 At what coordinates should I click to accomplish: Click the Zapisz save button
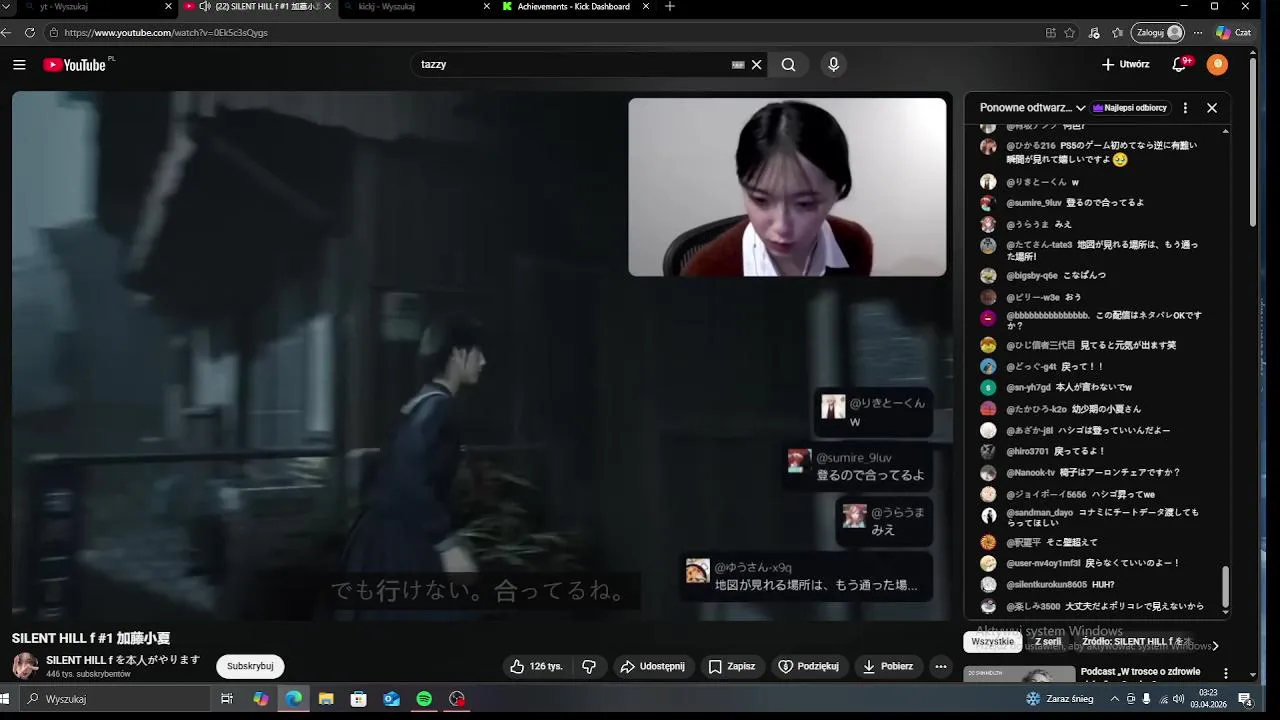[732, 667]
